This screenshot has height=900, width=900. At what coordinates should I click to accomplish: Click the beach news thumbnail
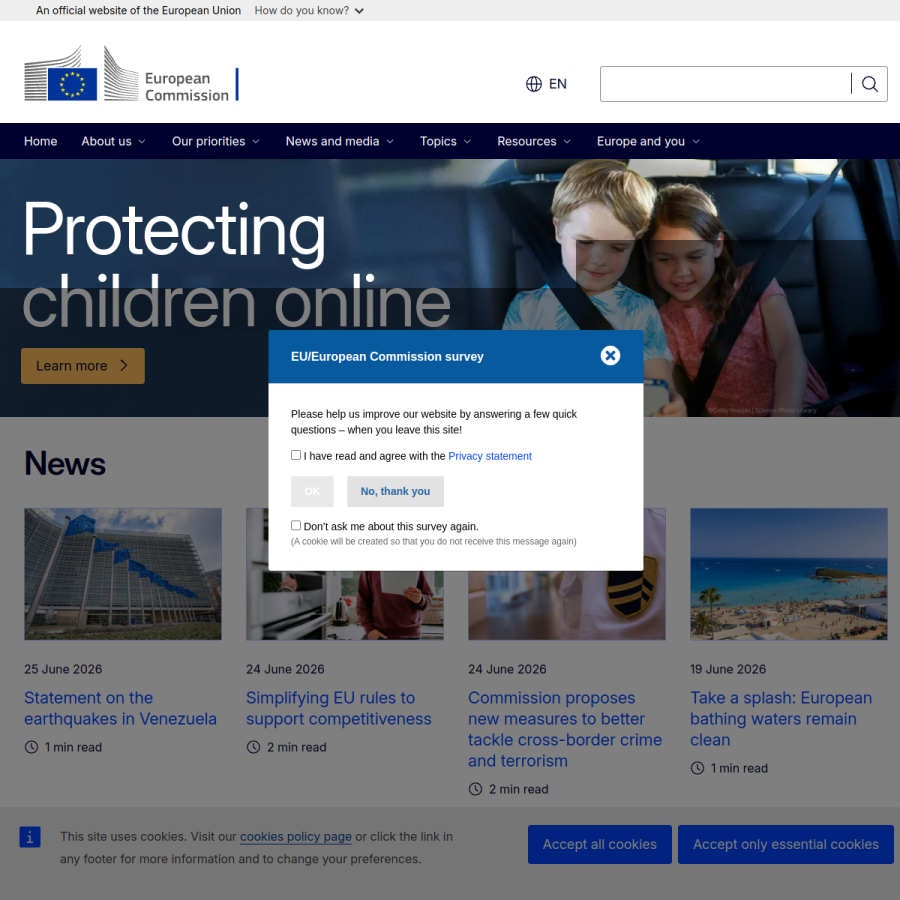[x=789, y=574]
